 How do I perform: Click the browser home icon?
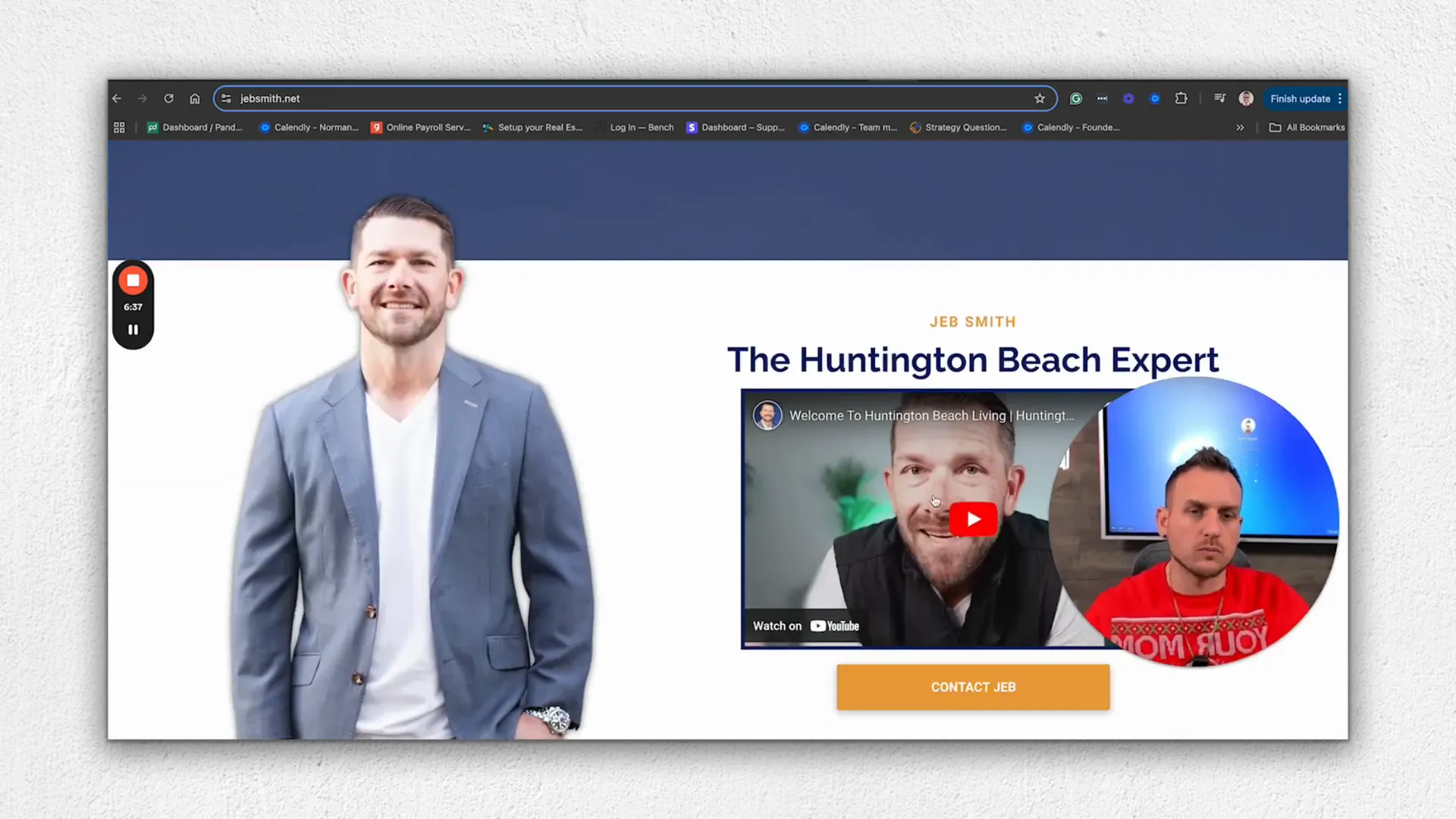coord(194,98)
